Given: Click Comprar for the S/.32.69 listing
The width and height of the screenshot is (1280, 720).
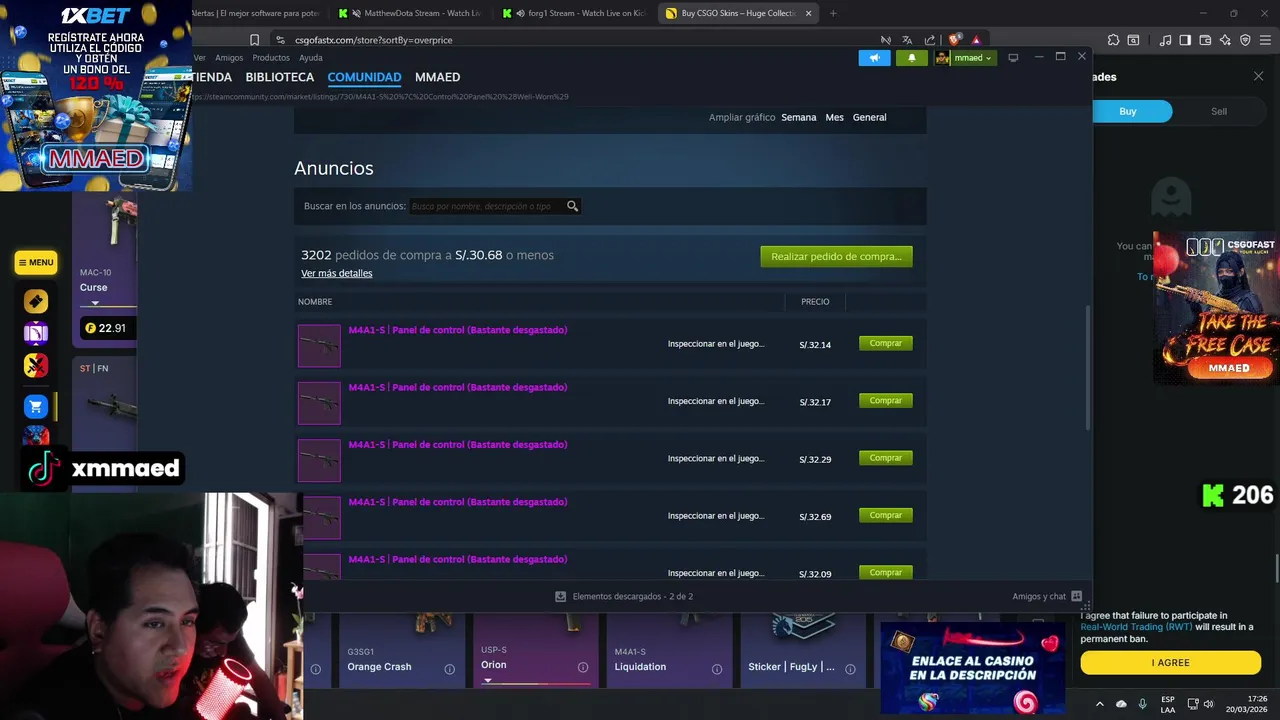Looking at the screenshot, I should (885, 515).
